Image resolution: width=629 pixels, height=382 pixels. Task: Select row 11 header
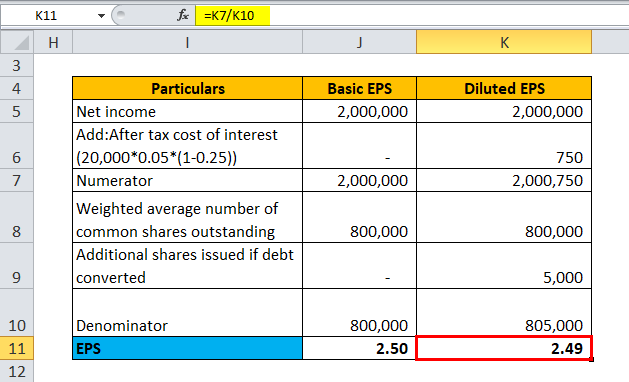16,348
